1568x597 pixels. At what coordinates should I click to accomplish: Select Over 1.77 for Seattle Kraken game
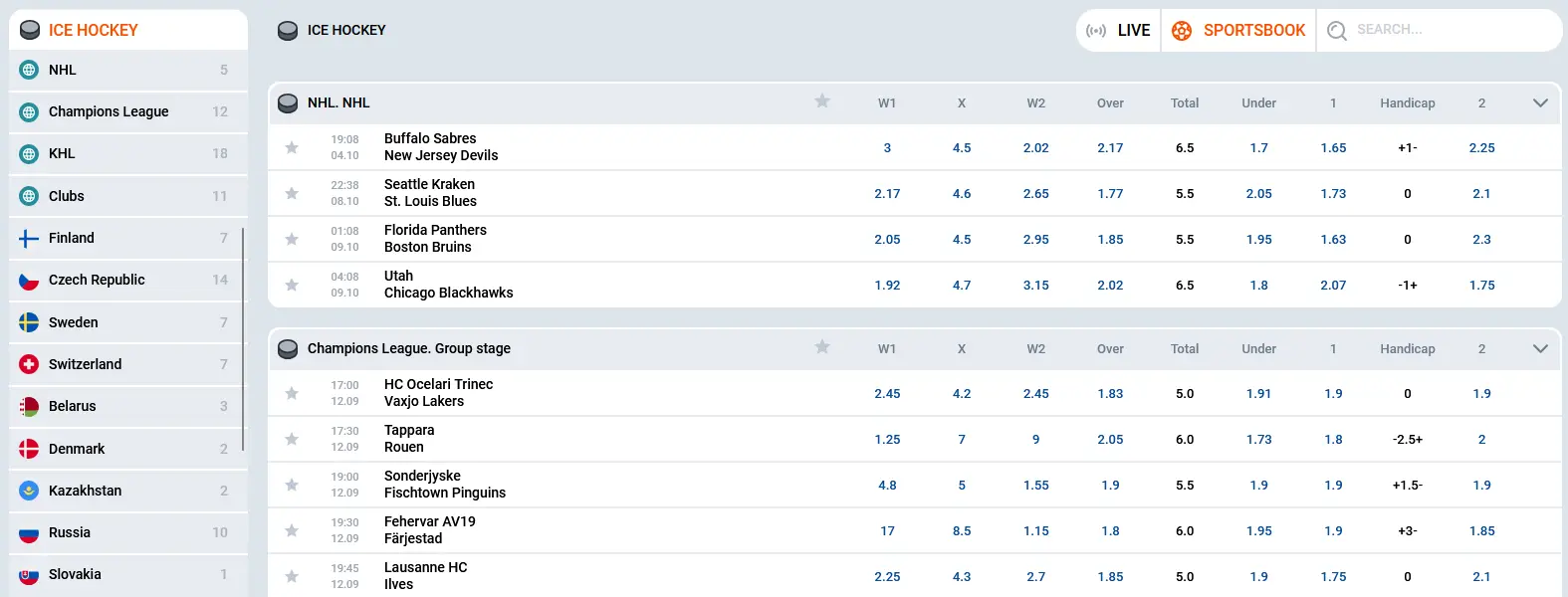pos(1110,194)
